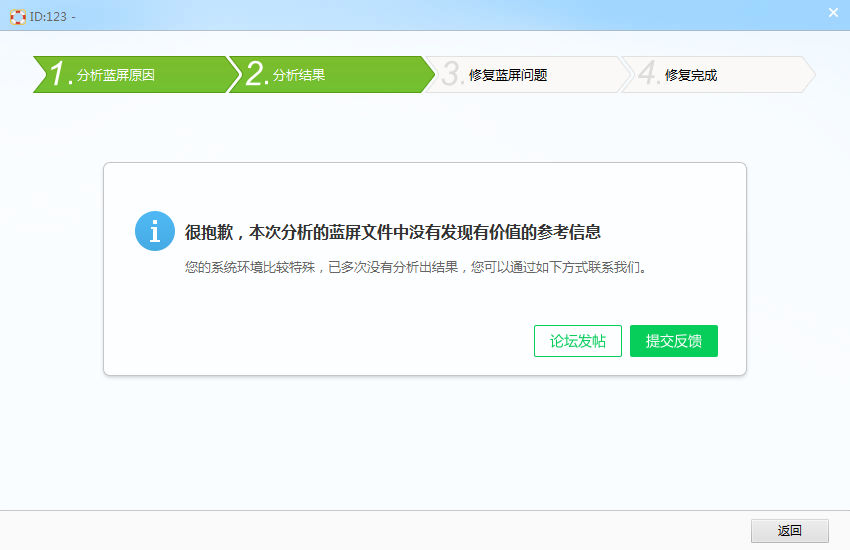Image resolution: width=850 pixels, height=550 pixels.
Task: Open forum post via 论坛发帖 button
Action: (x=578, y=341)
